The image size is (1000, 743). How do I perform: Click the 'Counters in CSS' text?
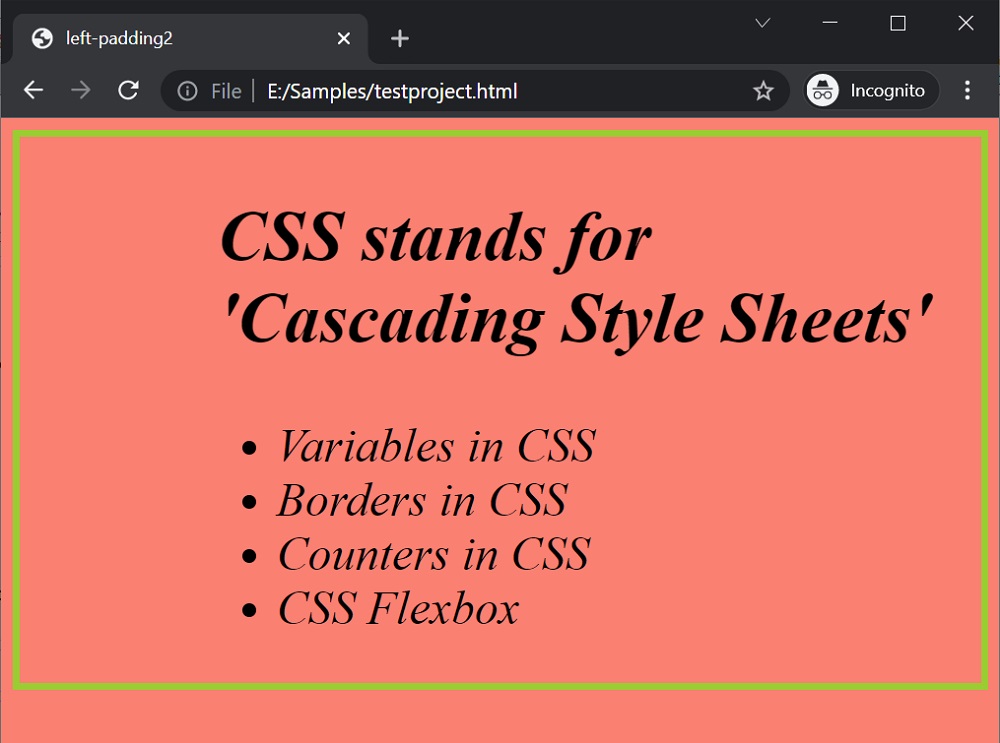click(434, 555)
